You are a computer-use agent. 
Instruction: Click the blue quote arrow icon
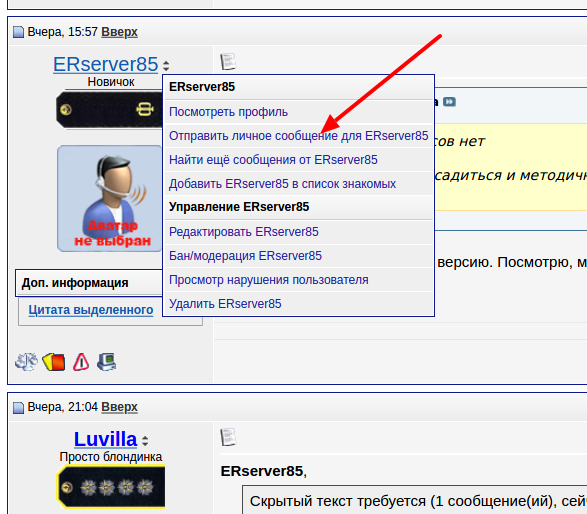coord(449,102)
